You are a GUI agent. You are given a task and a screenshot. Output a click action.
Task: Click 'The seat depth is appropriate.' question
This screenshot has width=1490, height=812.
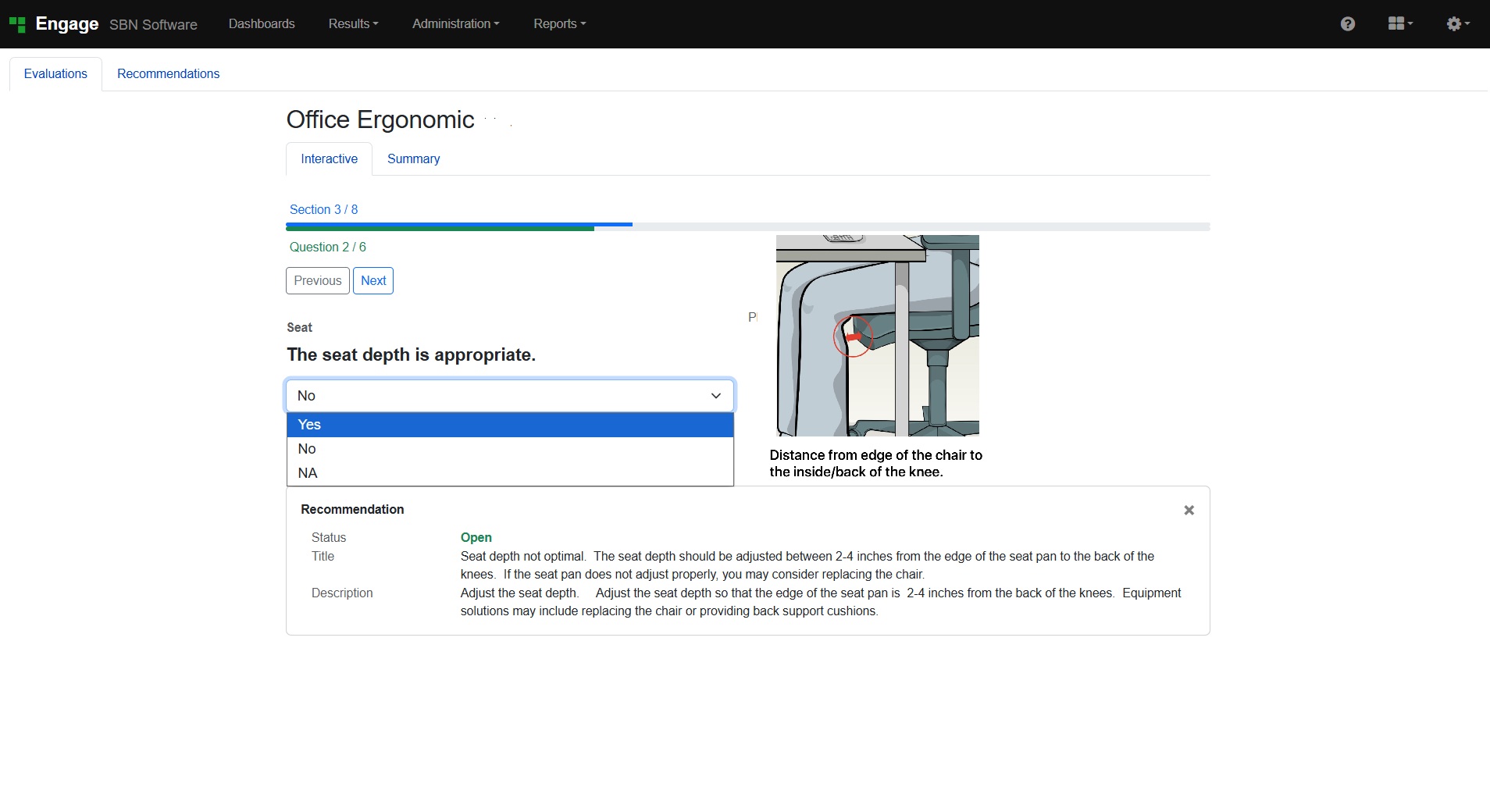411,354
